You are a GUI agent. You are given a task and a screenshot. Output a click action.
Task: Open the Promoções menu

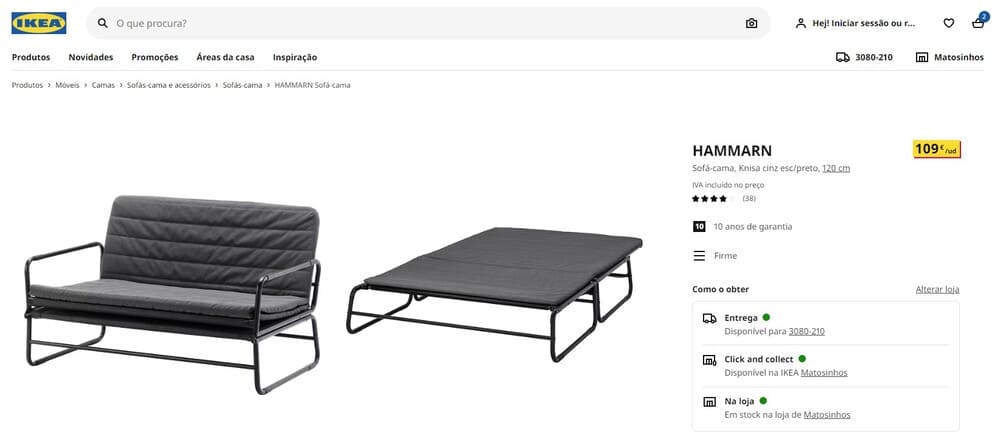[155, 57]
